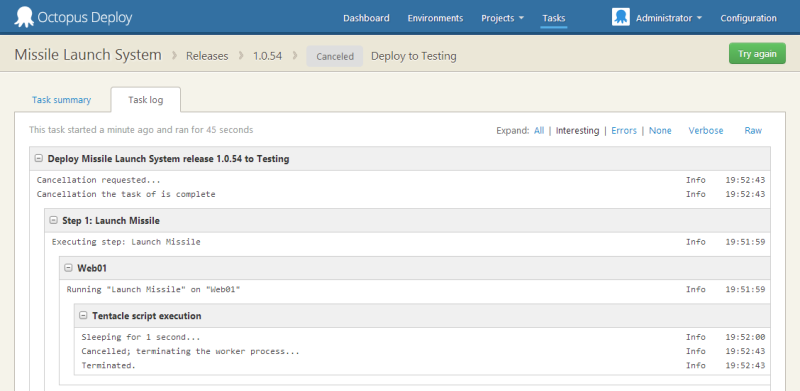Open the Administrator user dropdown
The width and height of the screenshot is (800, 391).
[x=669, y=18]
